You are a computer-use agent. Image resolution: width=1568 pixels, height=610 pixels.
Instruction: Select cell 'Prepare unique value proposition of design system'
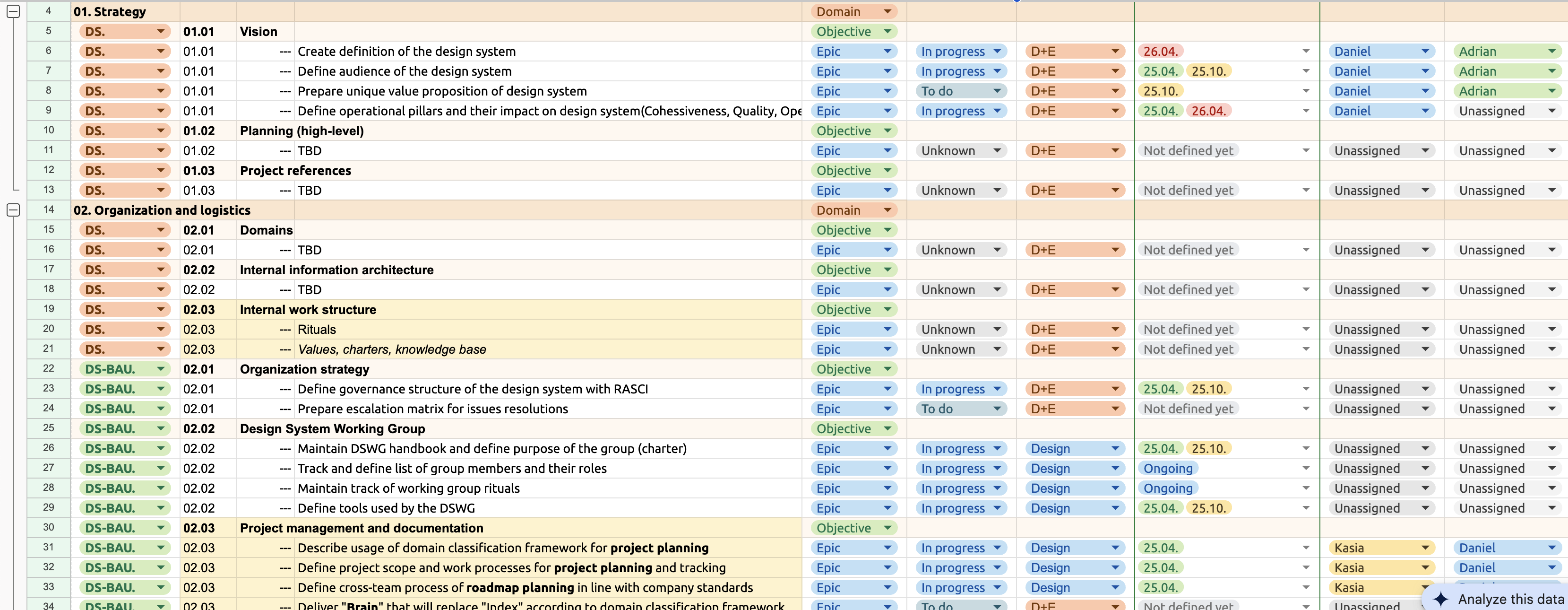(x=548, y=91)
